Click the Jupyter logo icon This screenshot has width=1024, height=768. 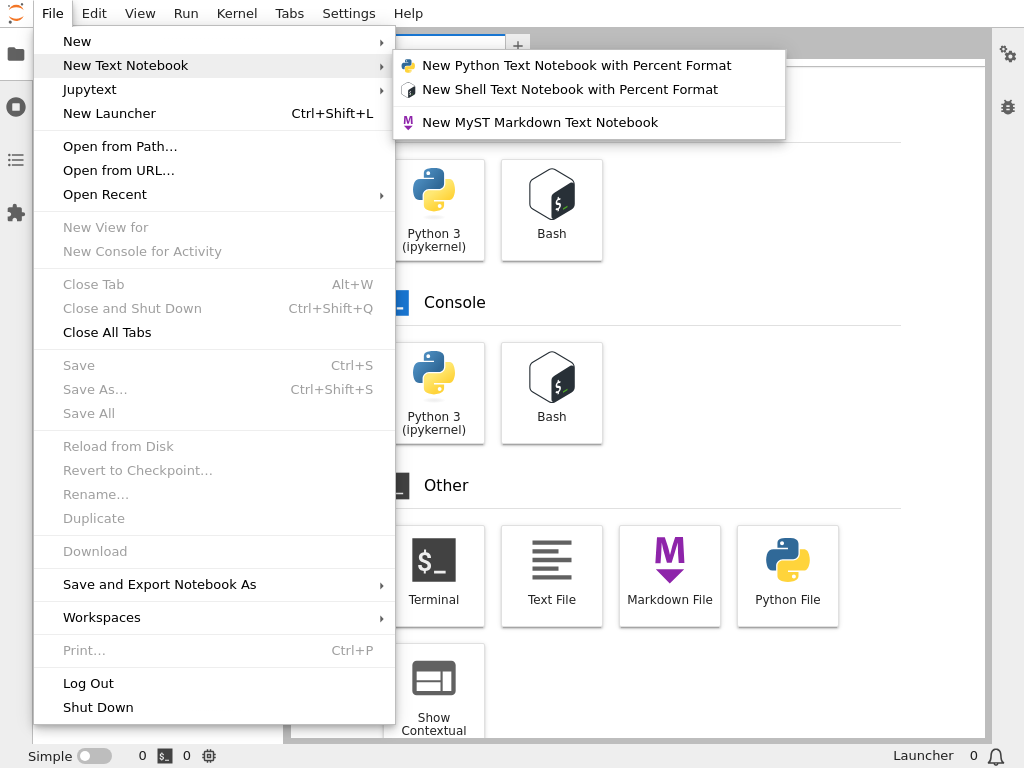[x=16, y=13]
